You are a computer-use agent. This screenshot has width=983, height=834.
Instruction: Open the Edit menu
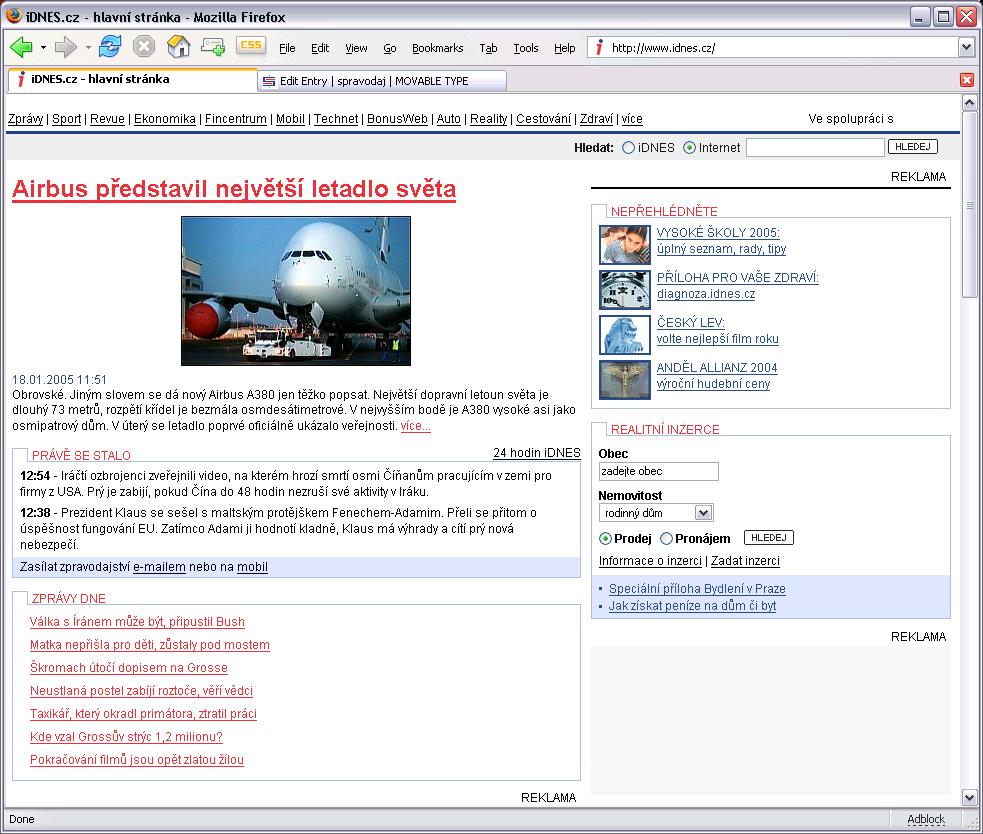[320, 48]
